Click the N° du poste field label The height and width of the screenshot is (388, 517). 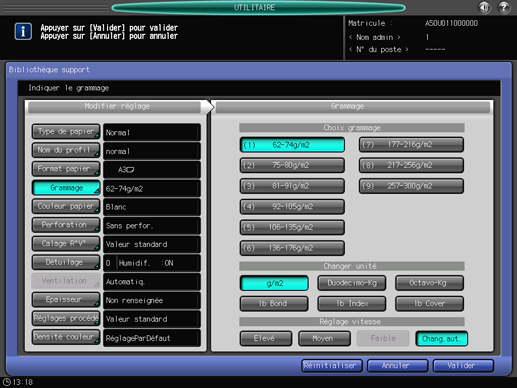point(379,49)
